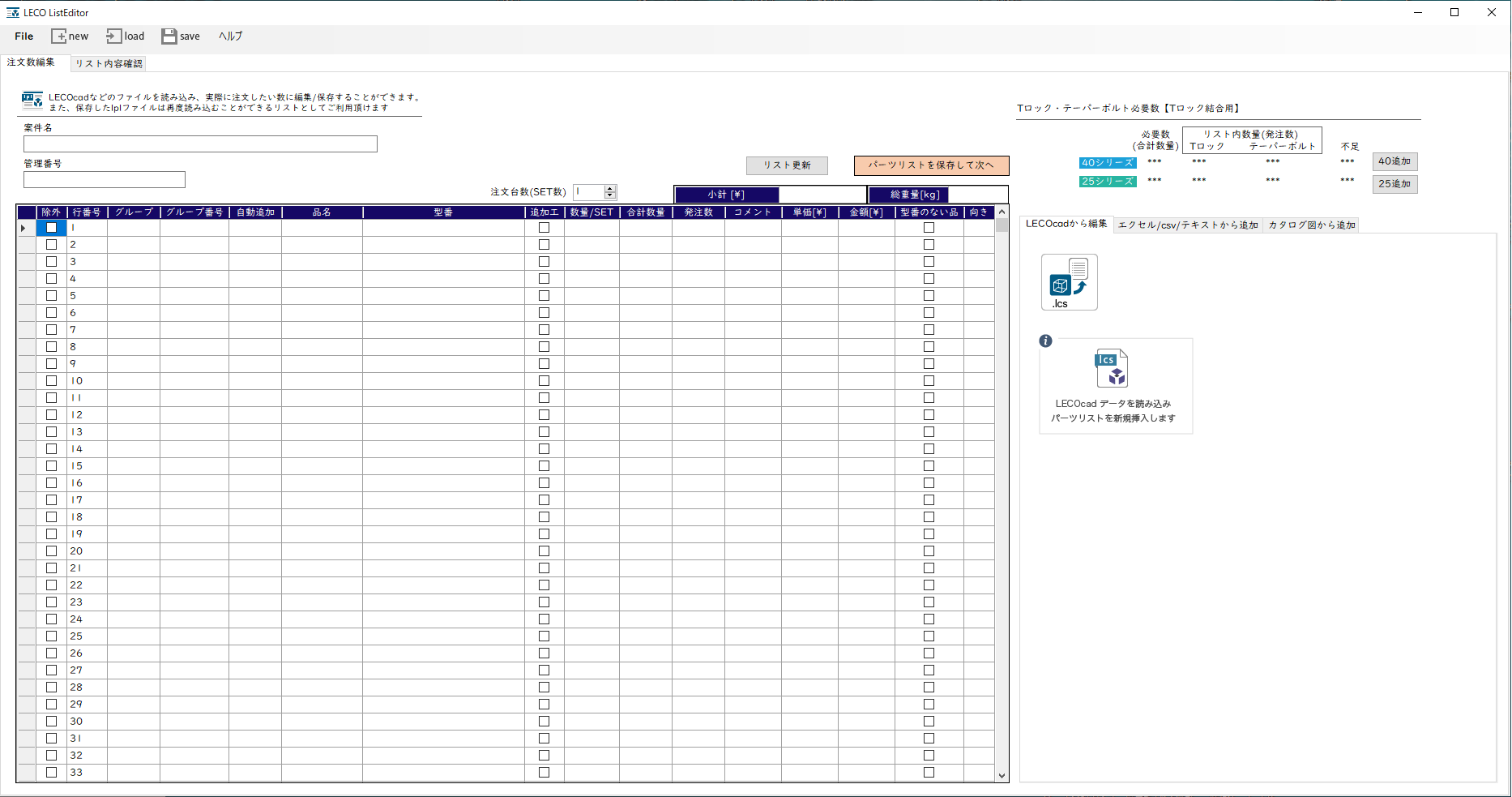The image size is (1512, 797).
Task: Click inside the 案件名 input field
Action: (199, 144)
